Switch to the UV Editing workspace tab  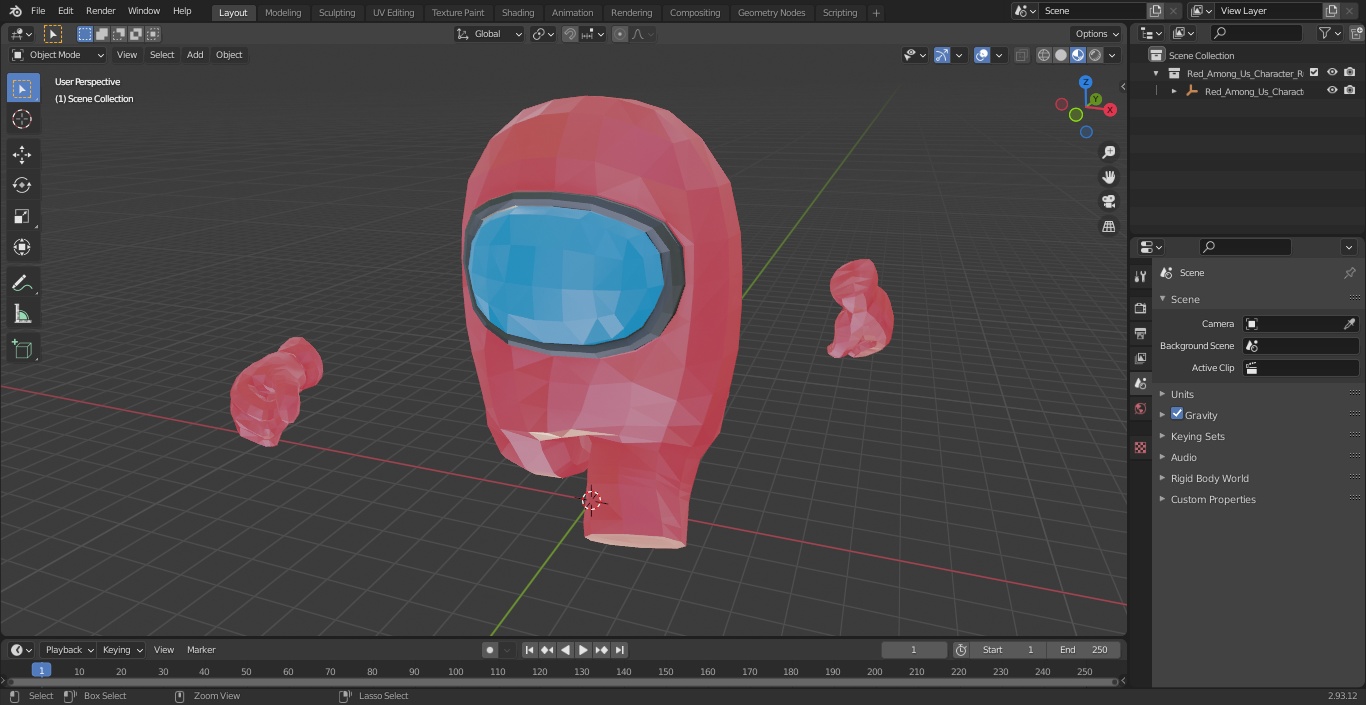pos(393,13)
